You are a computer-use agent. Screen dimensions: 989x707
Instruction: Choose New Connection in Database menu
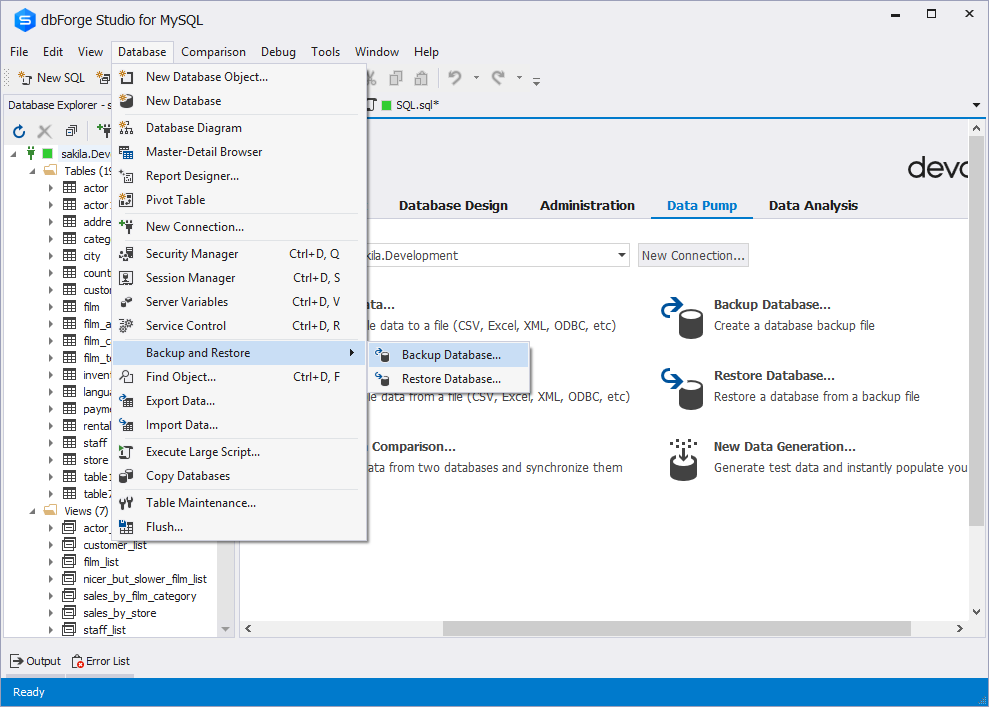240,227
